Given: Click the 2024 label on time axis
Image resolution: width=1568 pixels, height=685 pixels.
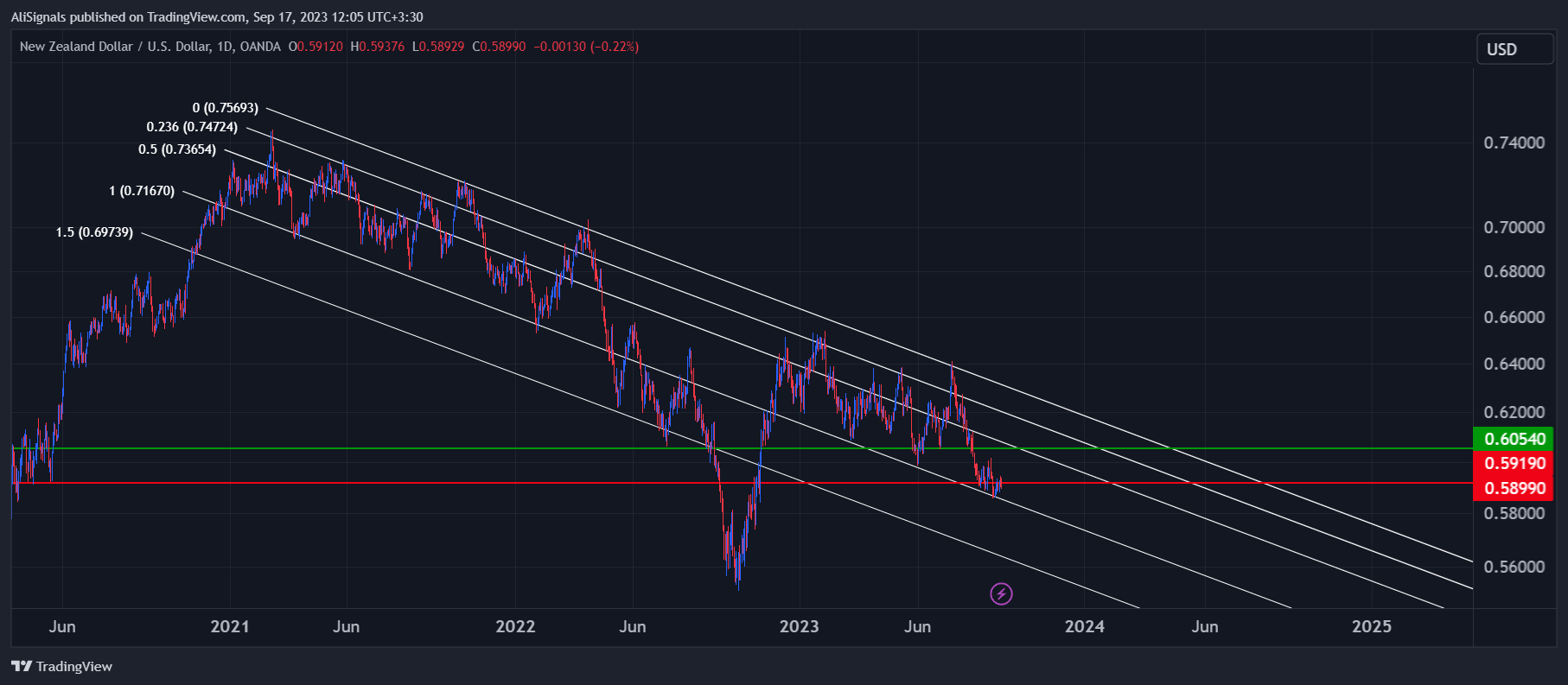Looking at the screenshot, I should (x=1085, y=626).
